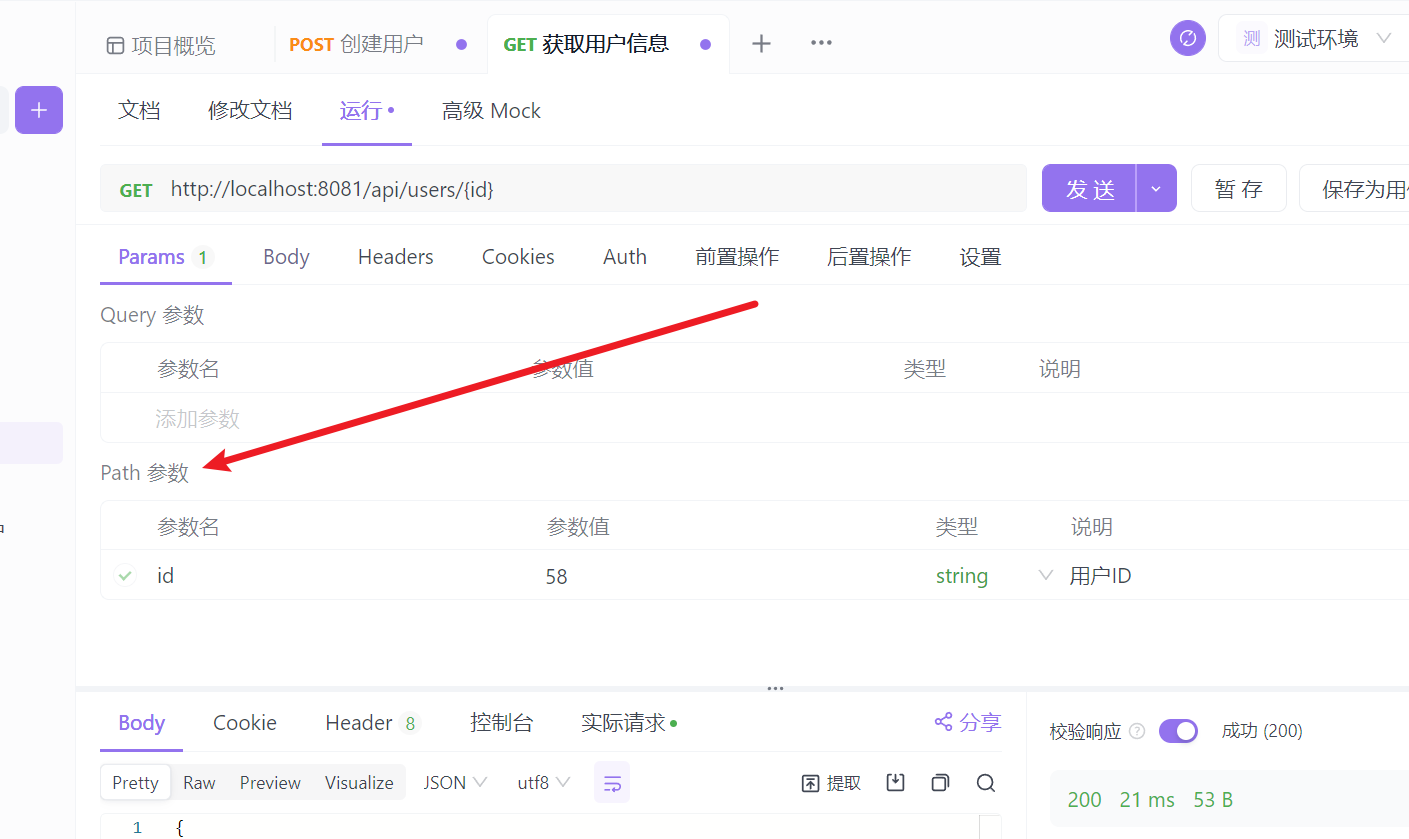Screen dimensions: 1409x839
Task: Switch to the 项目概览 tab
Action: [x=161, y=45]
